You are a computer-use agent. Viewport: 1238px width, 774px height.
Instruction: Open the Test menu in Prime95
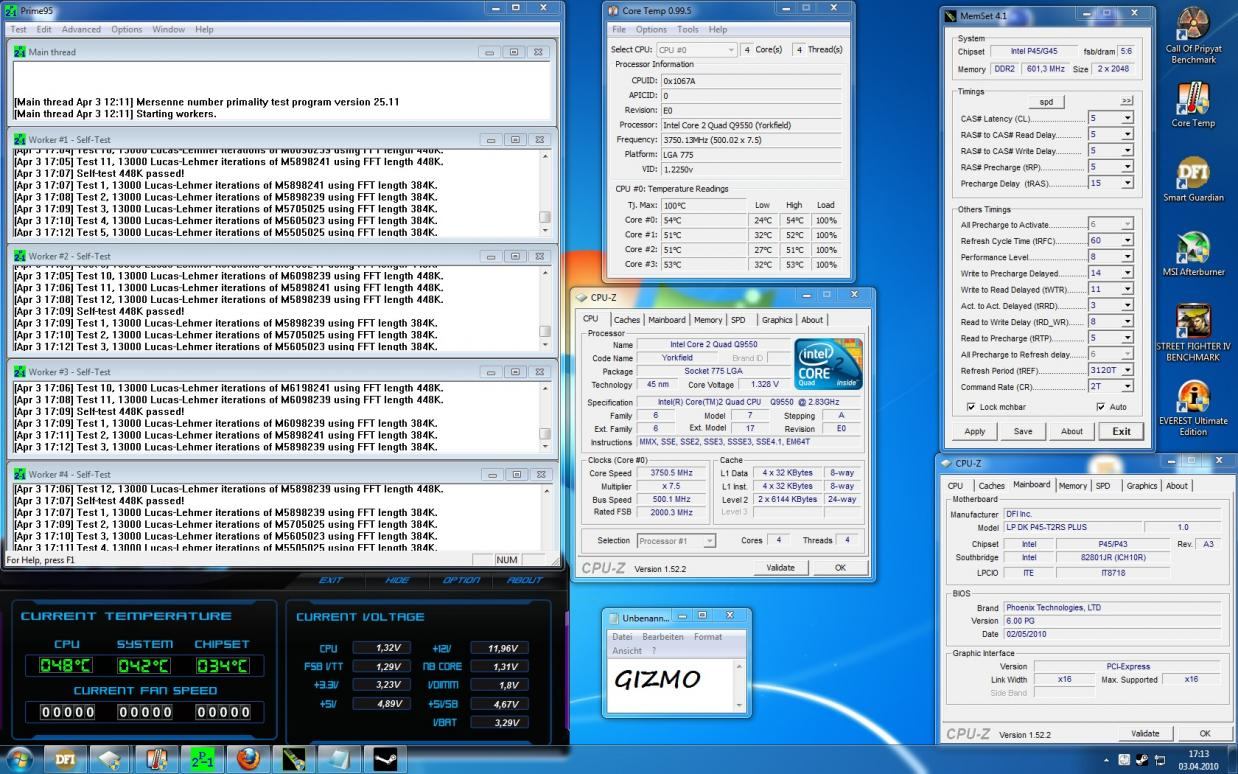coord(19,29)
